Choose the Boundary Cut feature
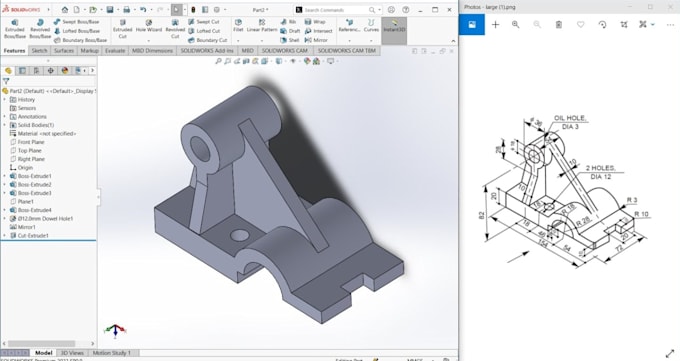680x361 pixels. (x=208, y=40)
